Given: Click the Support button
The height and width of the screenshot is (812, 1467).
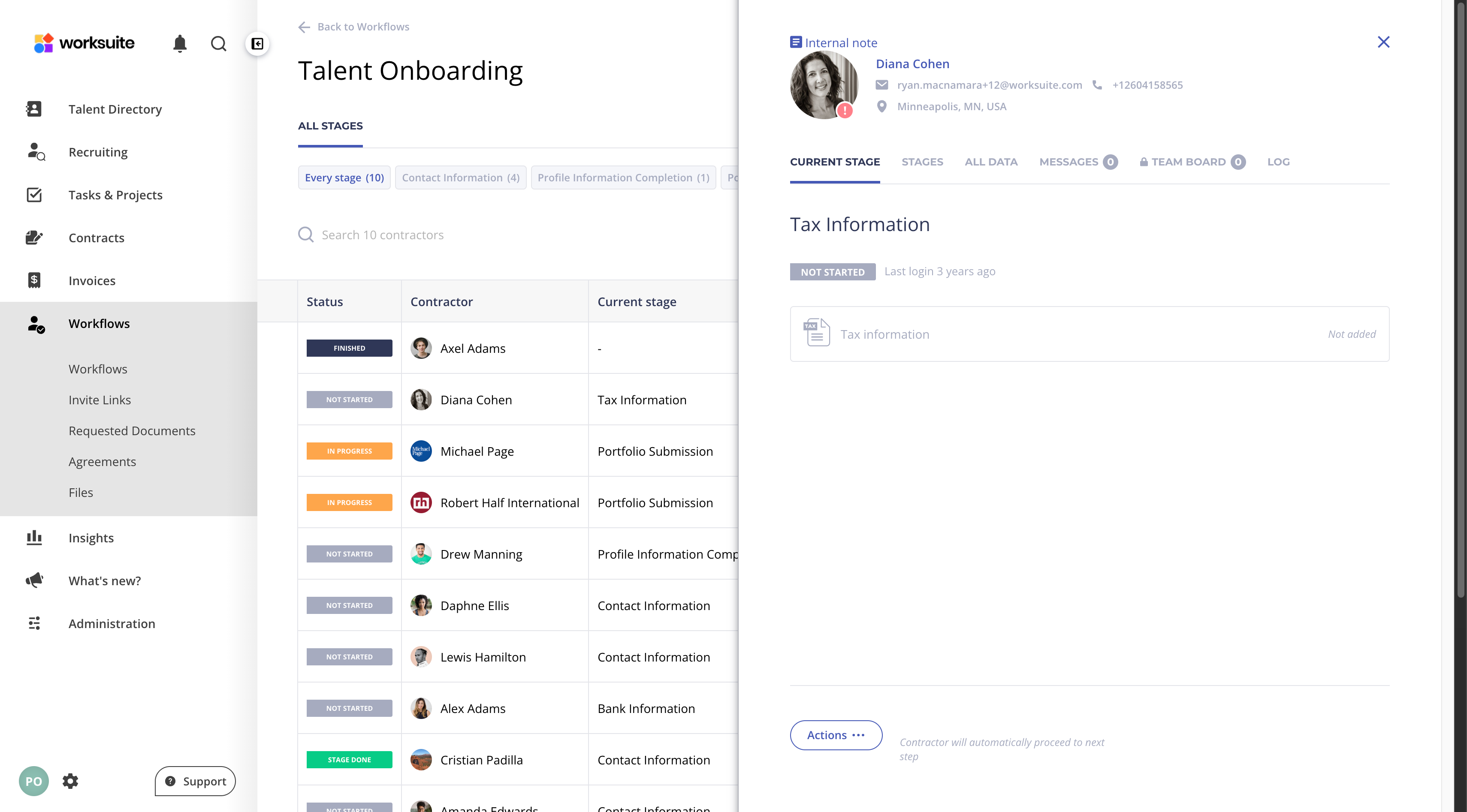Looking at the screenshot, I should tap(195, 781).
